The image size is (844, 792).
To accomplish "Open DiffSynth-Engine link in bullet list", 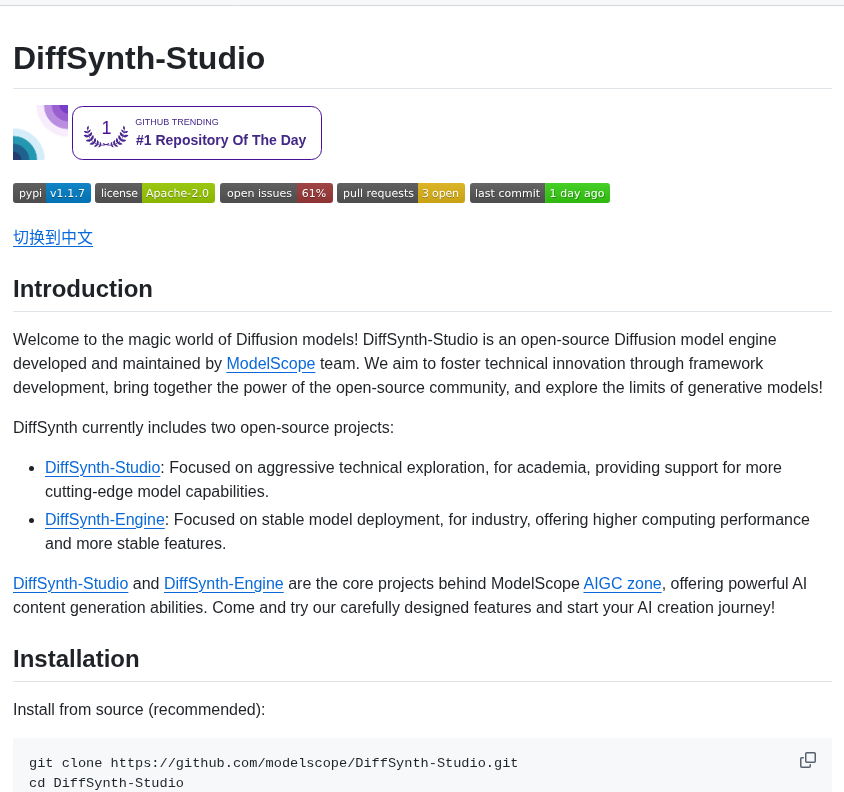I will 105,520.
